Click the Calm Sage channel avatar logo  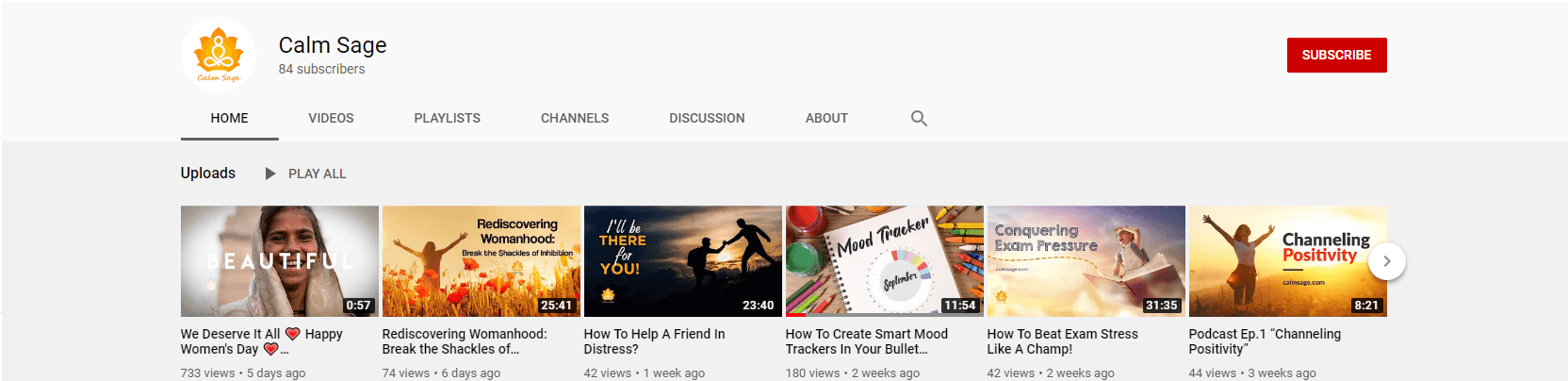(219, 55)
